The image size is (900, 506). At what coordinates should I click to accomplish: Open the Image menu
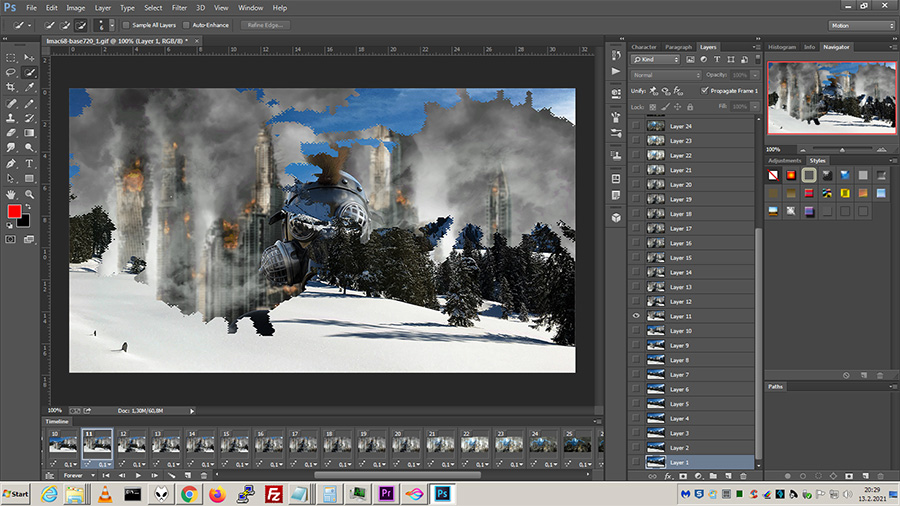coord(75,8)
